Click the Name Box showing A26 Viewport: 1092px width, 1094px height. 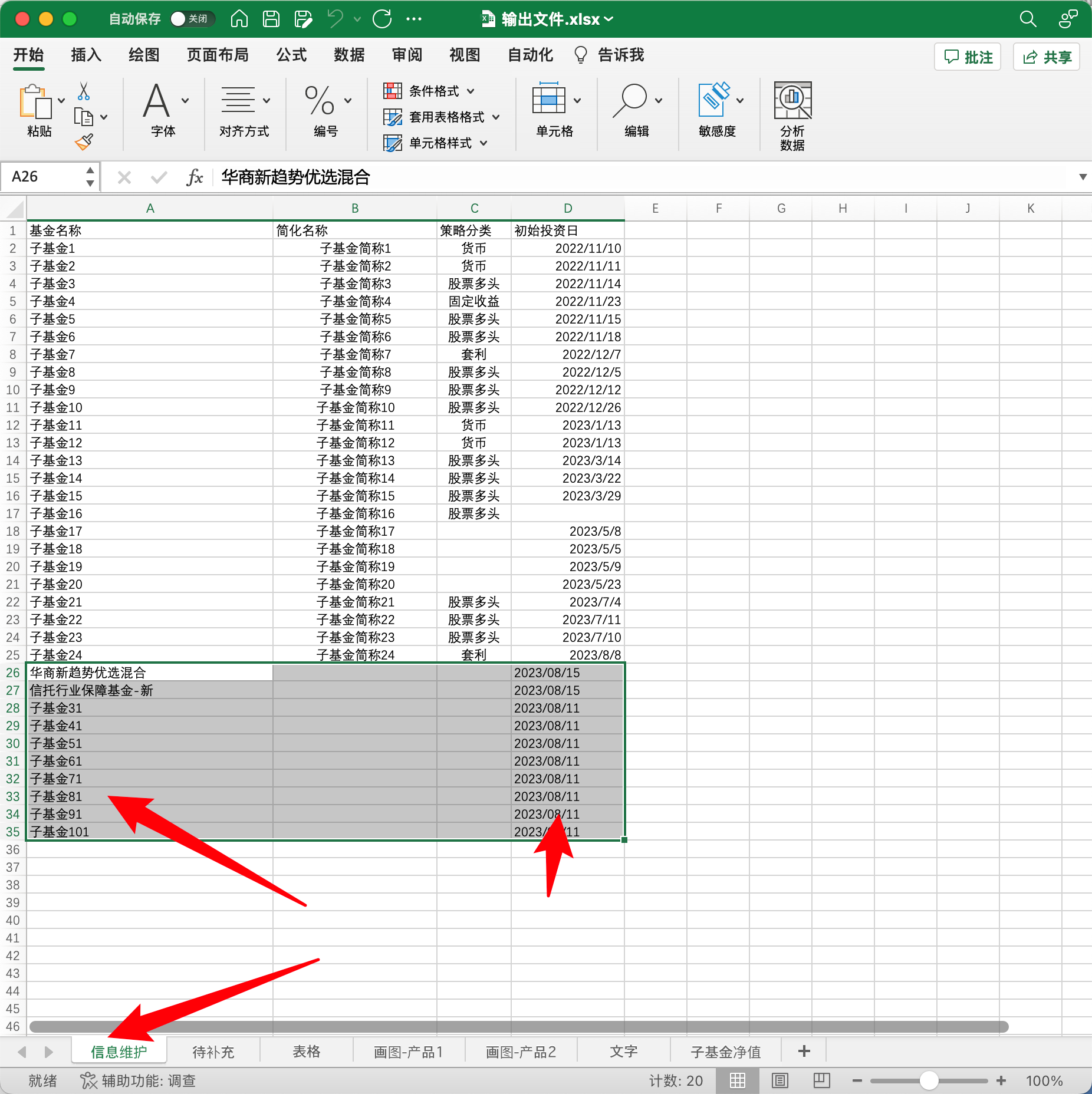[42, 176]
